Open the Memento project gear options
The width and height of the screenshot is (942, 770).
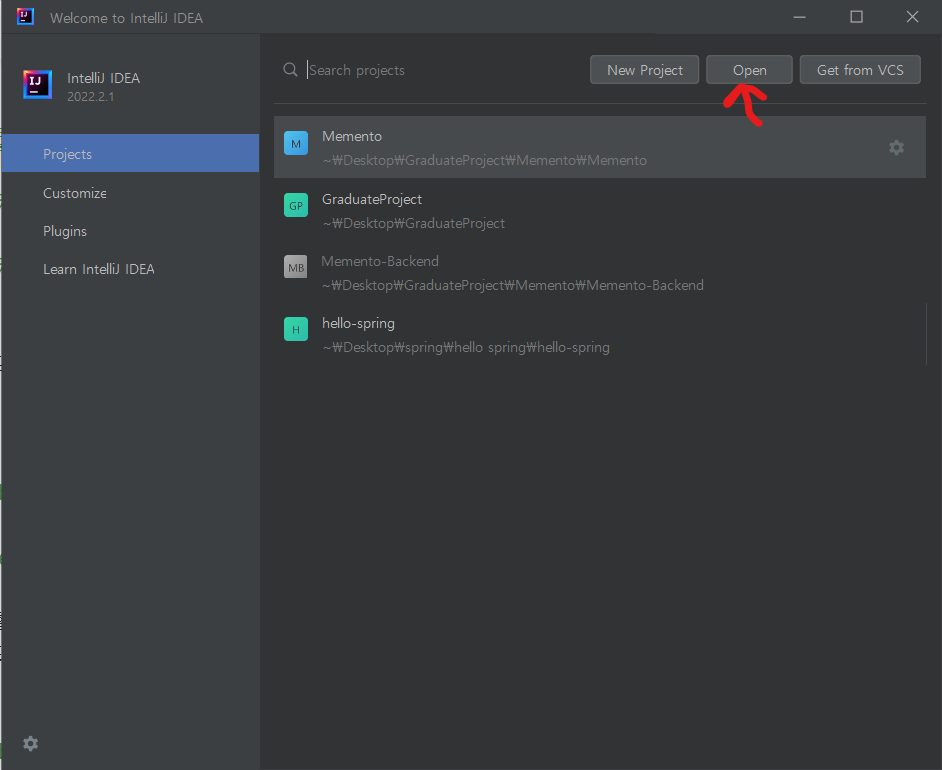(896, 148)
